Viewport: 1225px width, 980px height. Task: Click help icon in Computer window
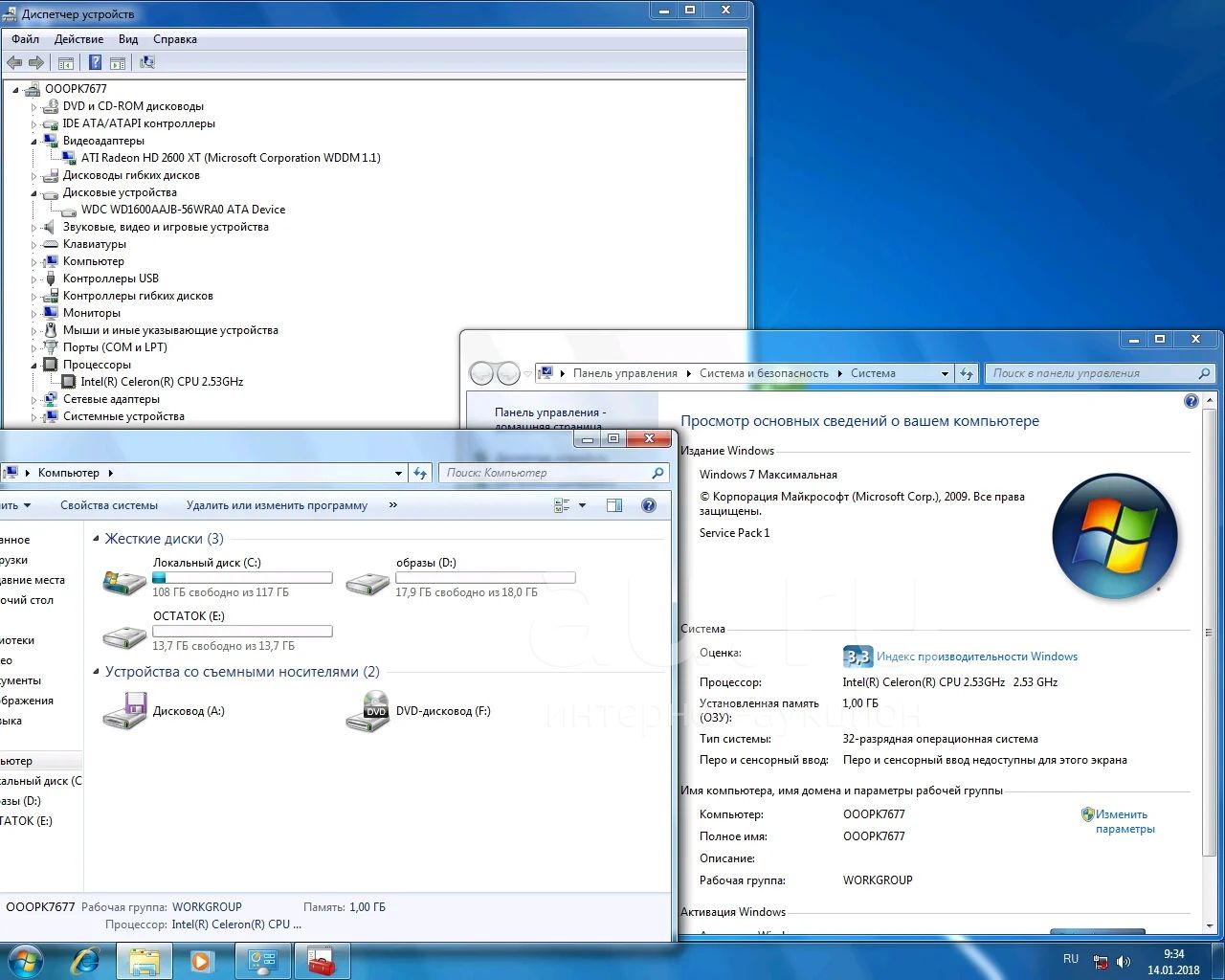pos(649,505)
